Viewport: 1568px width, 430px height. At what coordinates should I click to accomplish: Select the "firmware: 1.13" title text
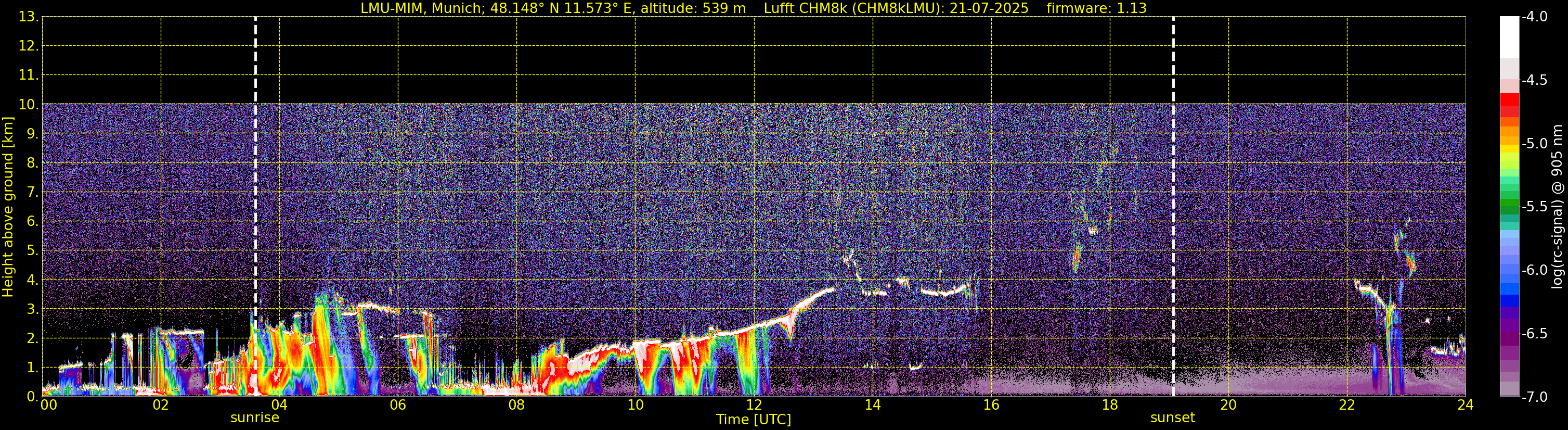pos(1096,8)
